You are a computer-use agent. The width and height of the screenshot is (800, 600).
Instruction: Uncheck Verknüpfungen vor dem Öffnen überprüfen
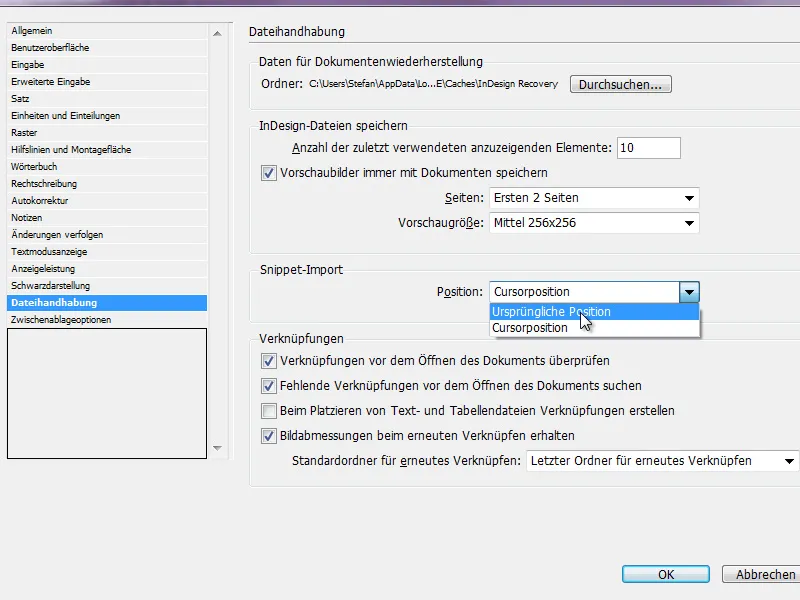point(269,361)
